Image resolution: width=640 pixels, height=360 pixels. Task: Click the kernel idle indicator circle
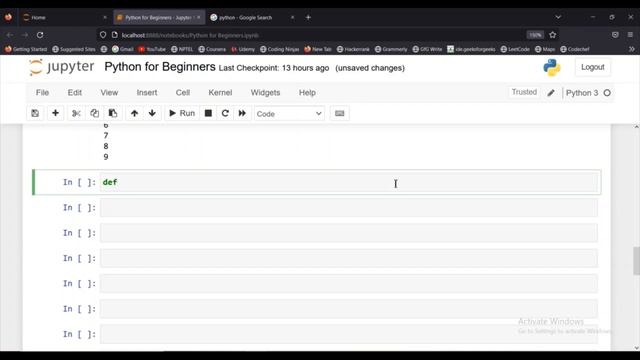tap(607, 93)
